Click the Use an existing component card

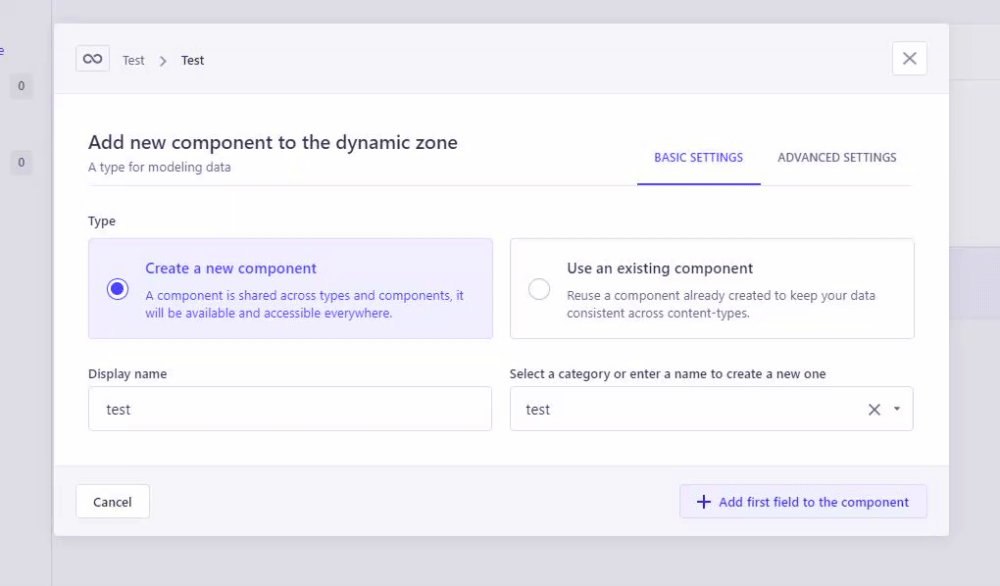point(712,289)
